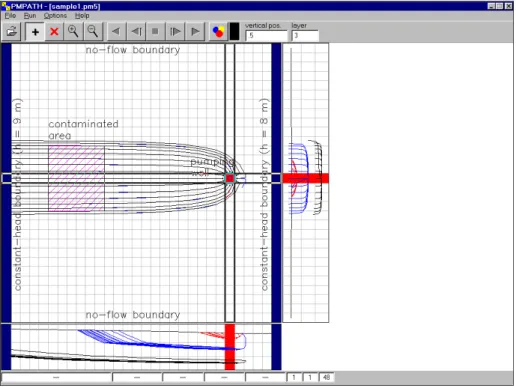Click the right constant-head boundary (h = 8 m) label
This screenshot has width=516, height=388.
pyautogui.click(x=264, y=194)
